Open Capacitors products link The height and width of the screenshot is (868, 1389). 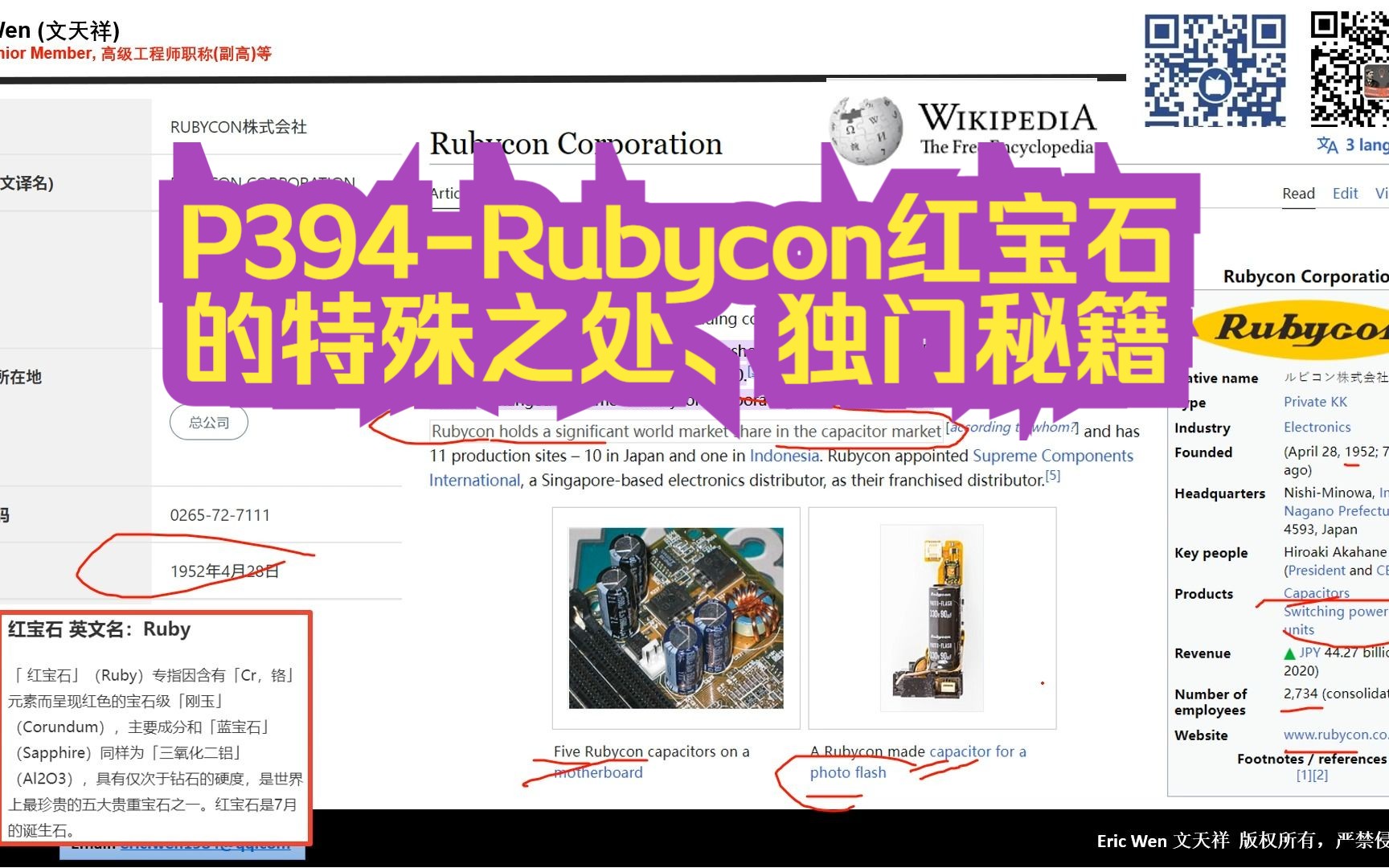coord(1316,593)
